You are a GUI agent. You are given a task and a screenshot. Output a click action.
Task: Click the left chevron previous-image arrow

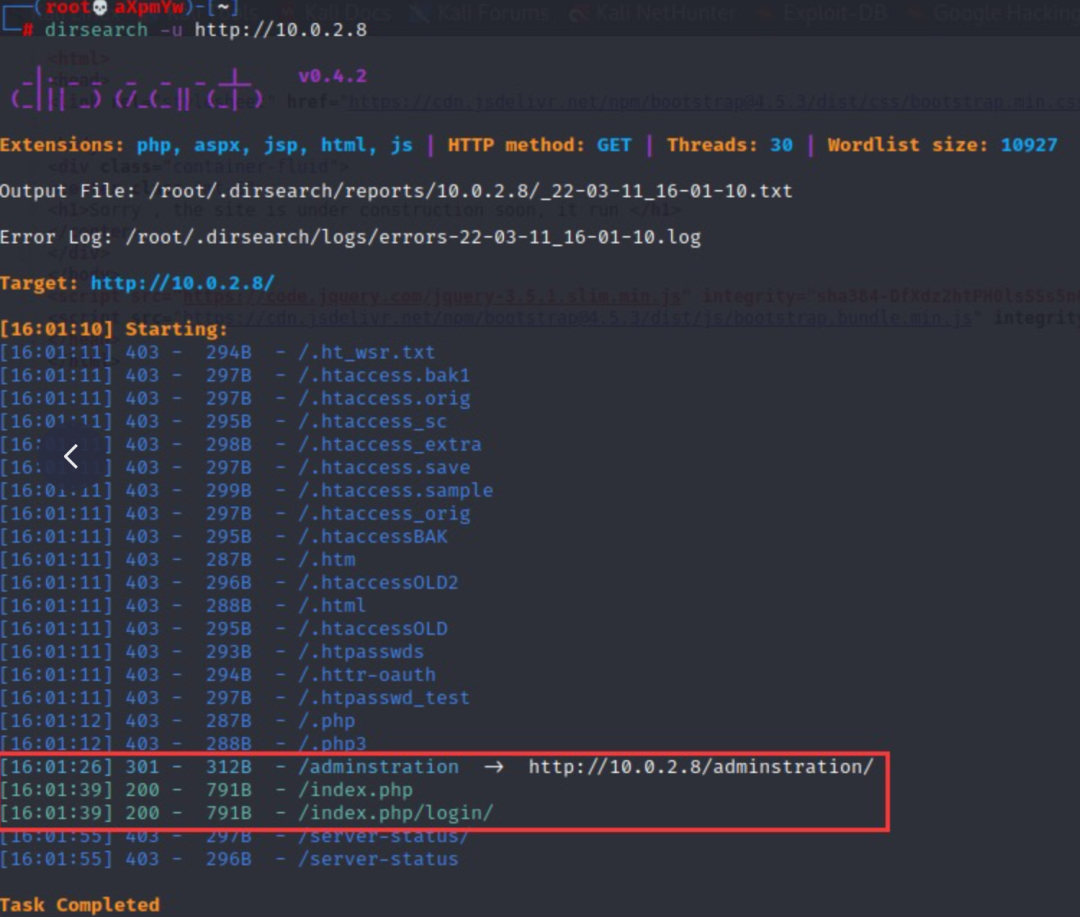(70, 456)
